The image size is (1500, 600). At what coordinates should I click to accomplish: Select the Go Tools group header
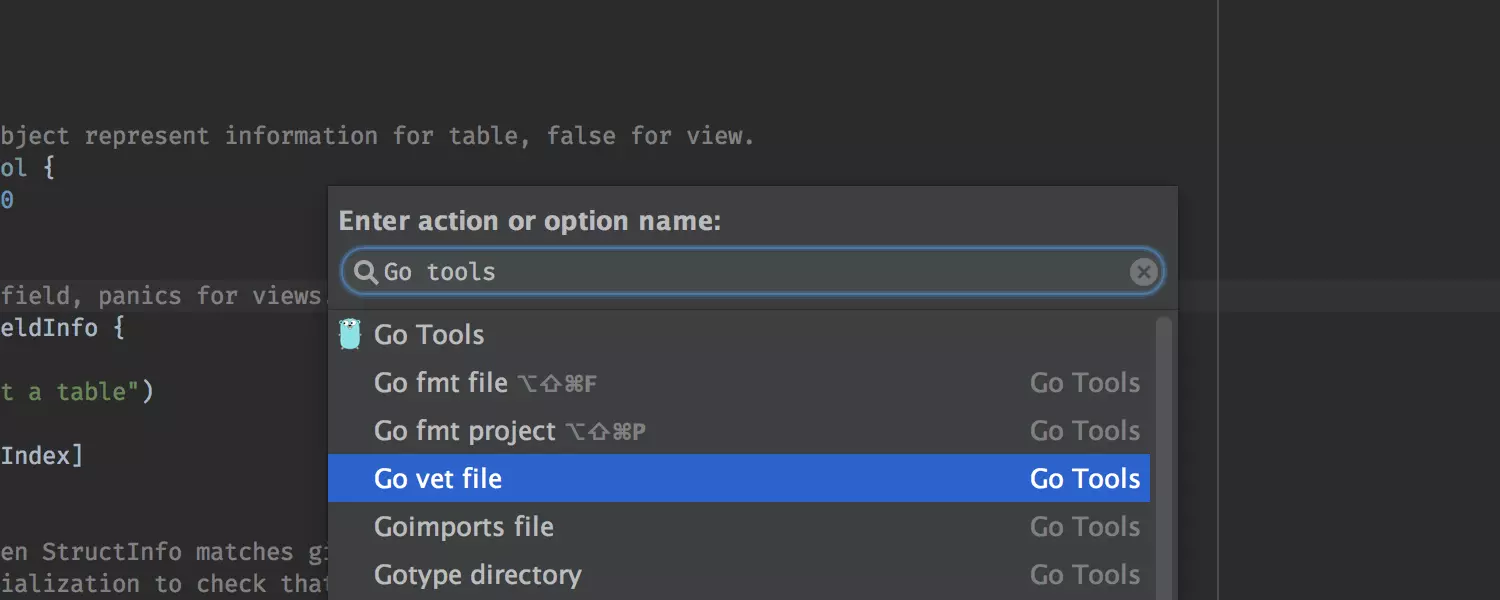pyautogui.click(x=429, y=335)
